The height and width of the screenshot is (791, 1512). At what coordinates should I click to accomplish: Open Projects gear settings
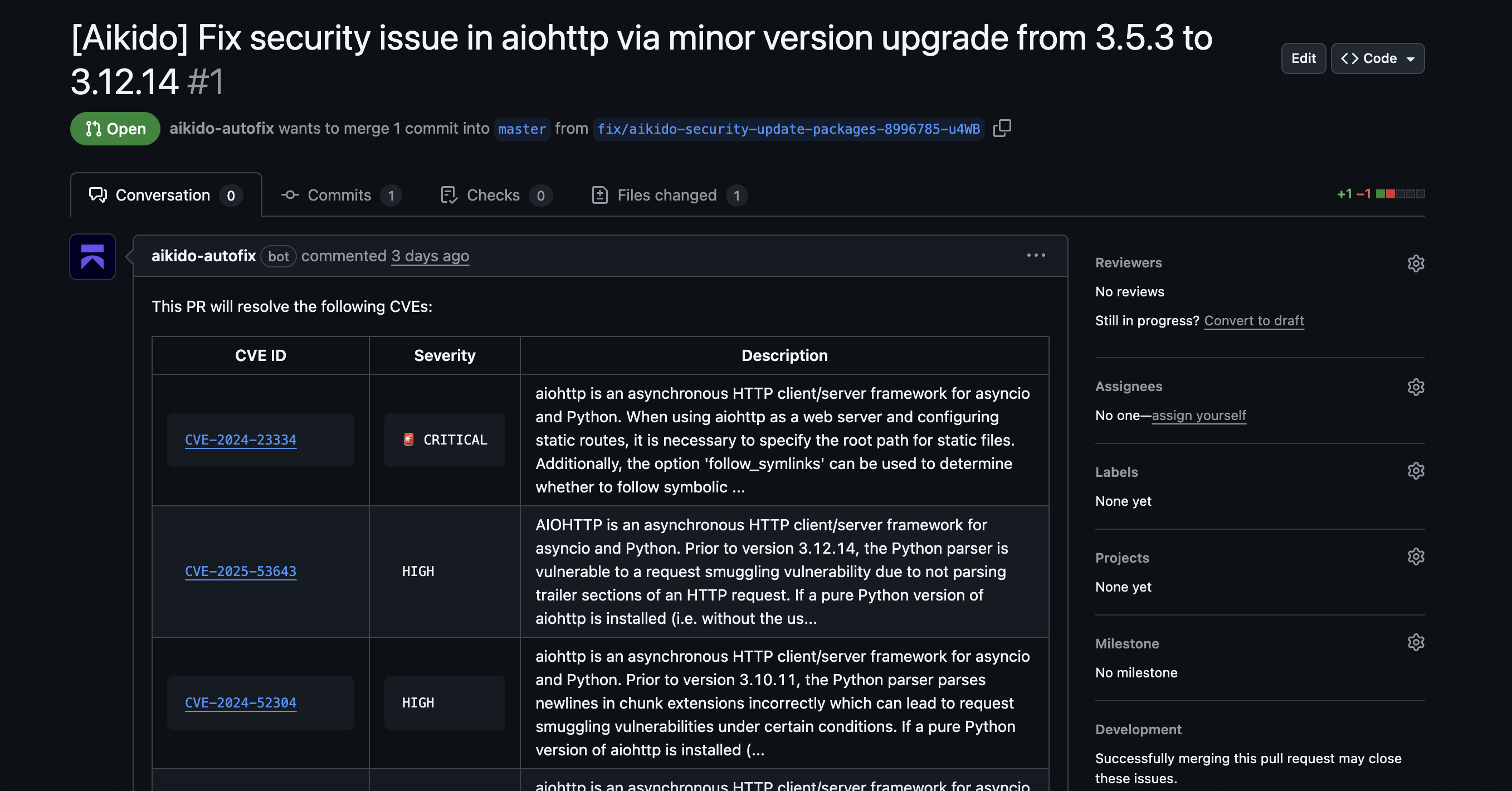point(1416,557)
